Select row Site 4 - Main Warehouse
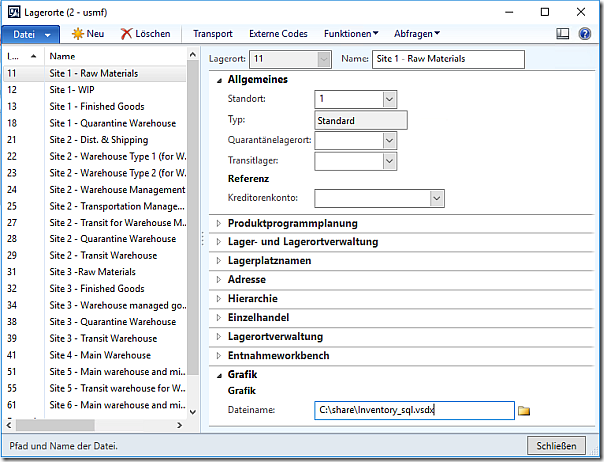Screen dimensions: 604x462 [x=95, y=355]
